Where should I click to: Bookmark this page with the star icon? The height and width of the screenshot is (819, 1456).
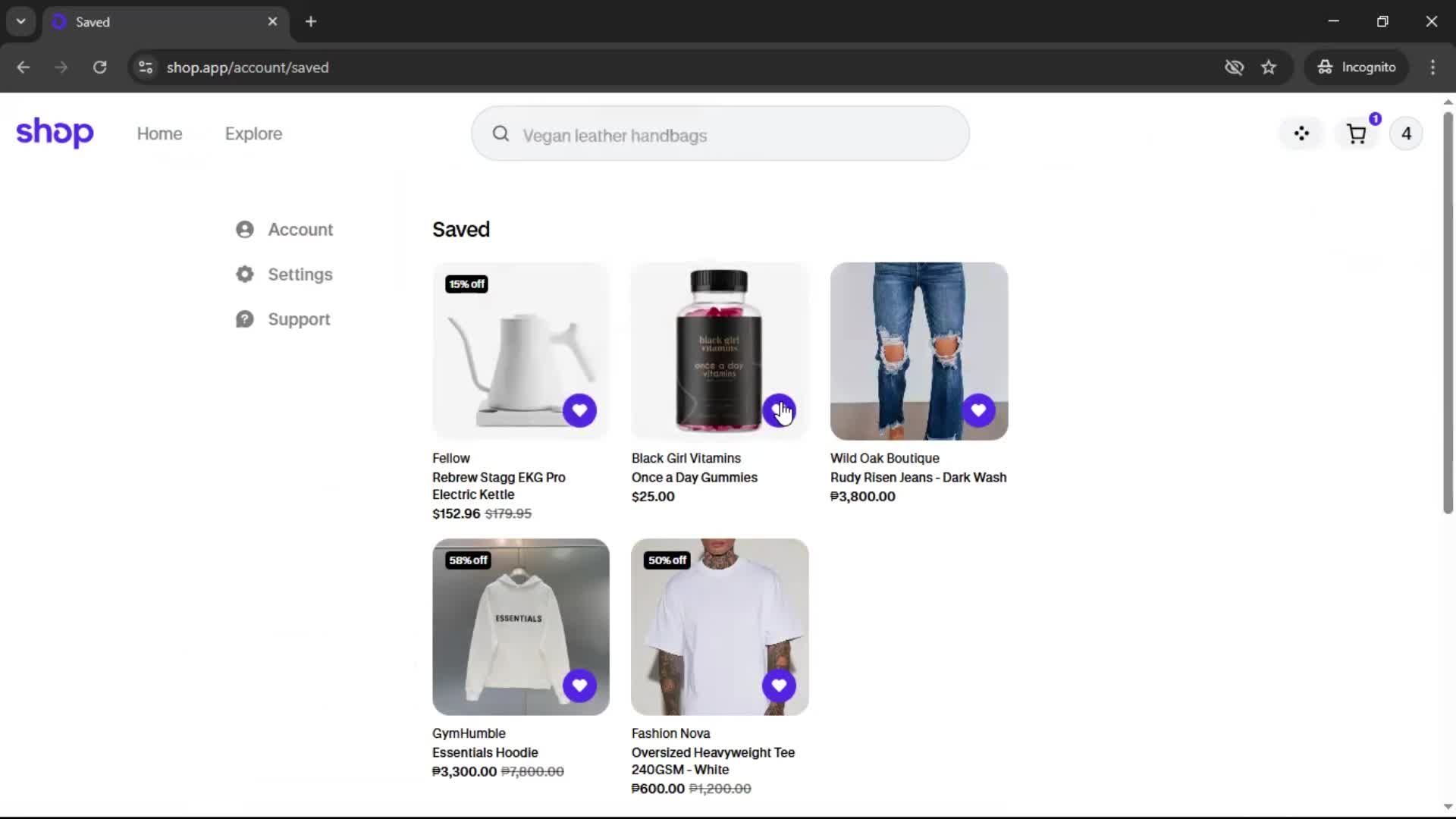(x=1269, y=67)
